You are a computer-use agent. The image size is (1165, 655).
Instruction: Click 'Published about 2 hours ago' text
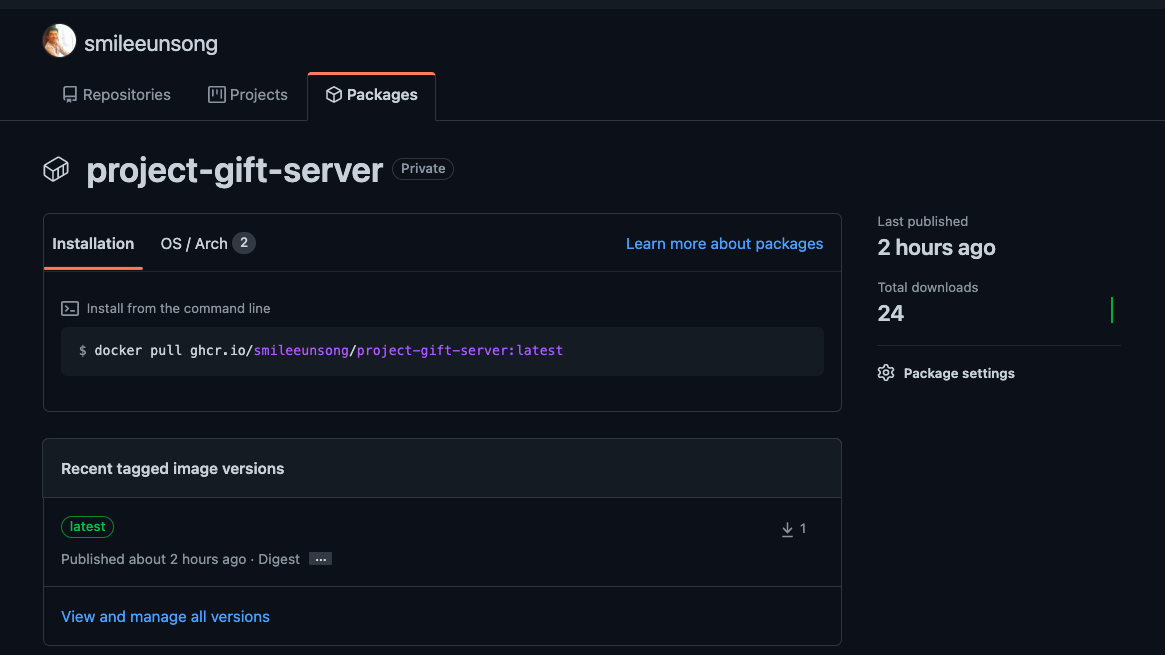coord(153,559)
